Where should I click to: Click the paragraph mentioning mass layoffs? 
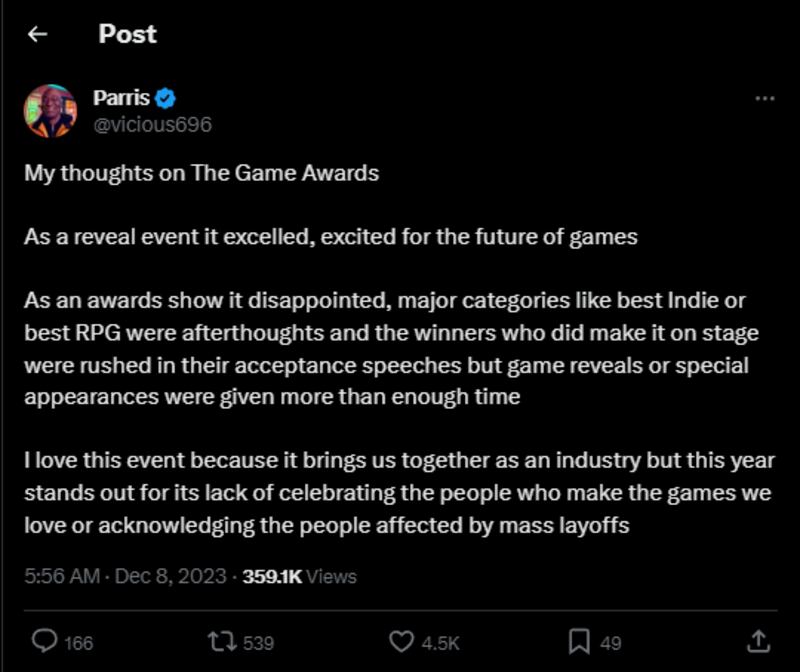(400, 492)
